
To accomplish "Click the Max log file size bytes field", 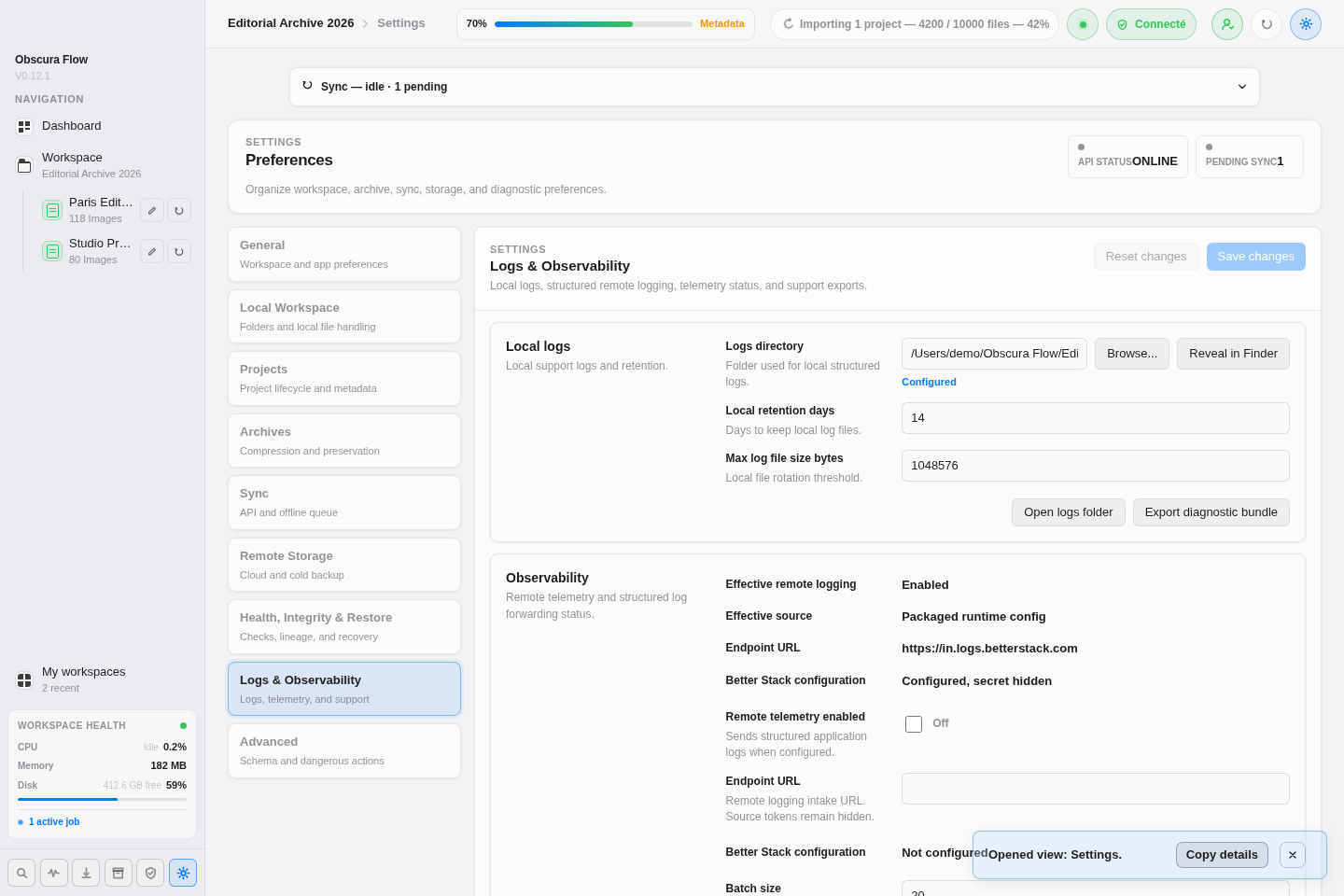I will (1096, 466).
